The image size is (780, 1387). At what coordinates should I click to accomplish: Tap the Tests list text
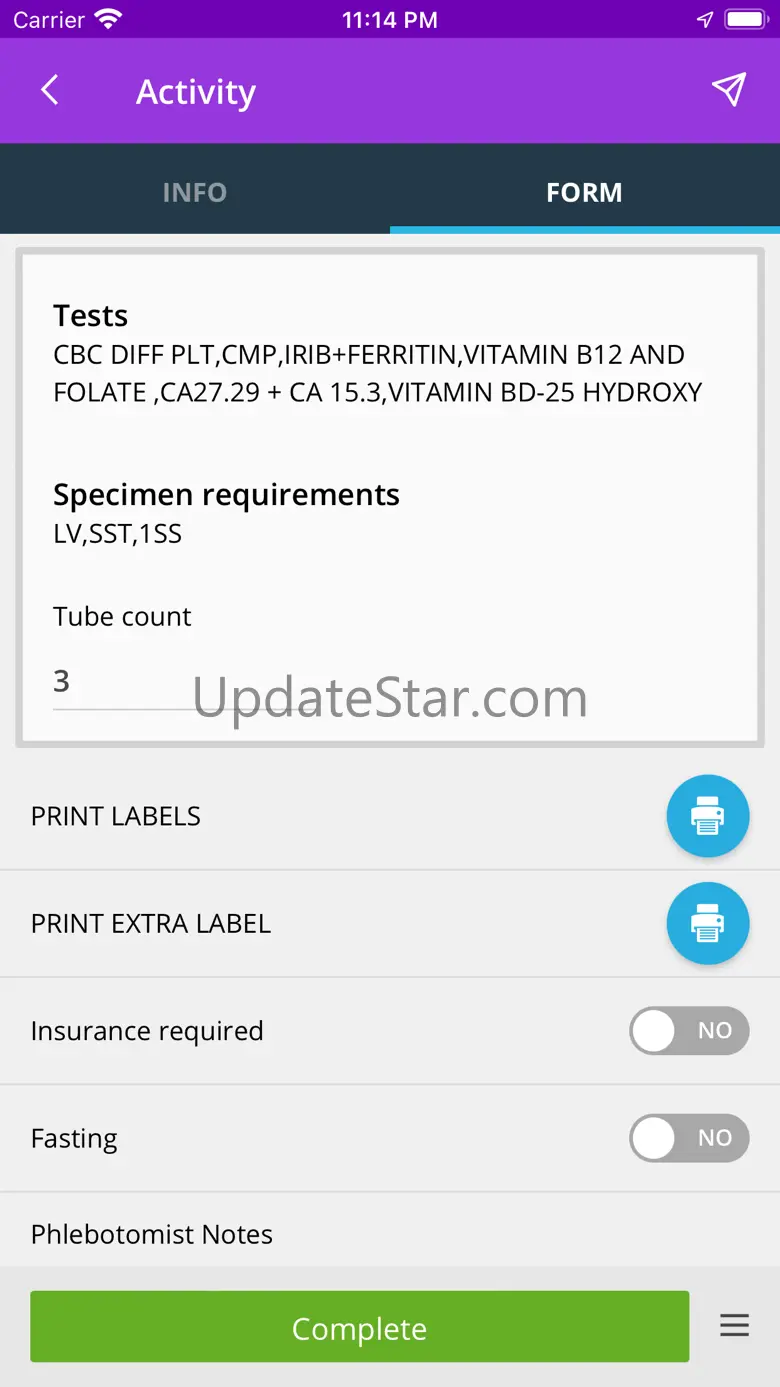[x=378, y=373]
